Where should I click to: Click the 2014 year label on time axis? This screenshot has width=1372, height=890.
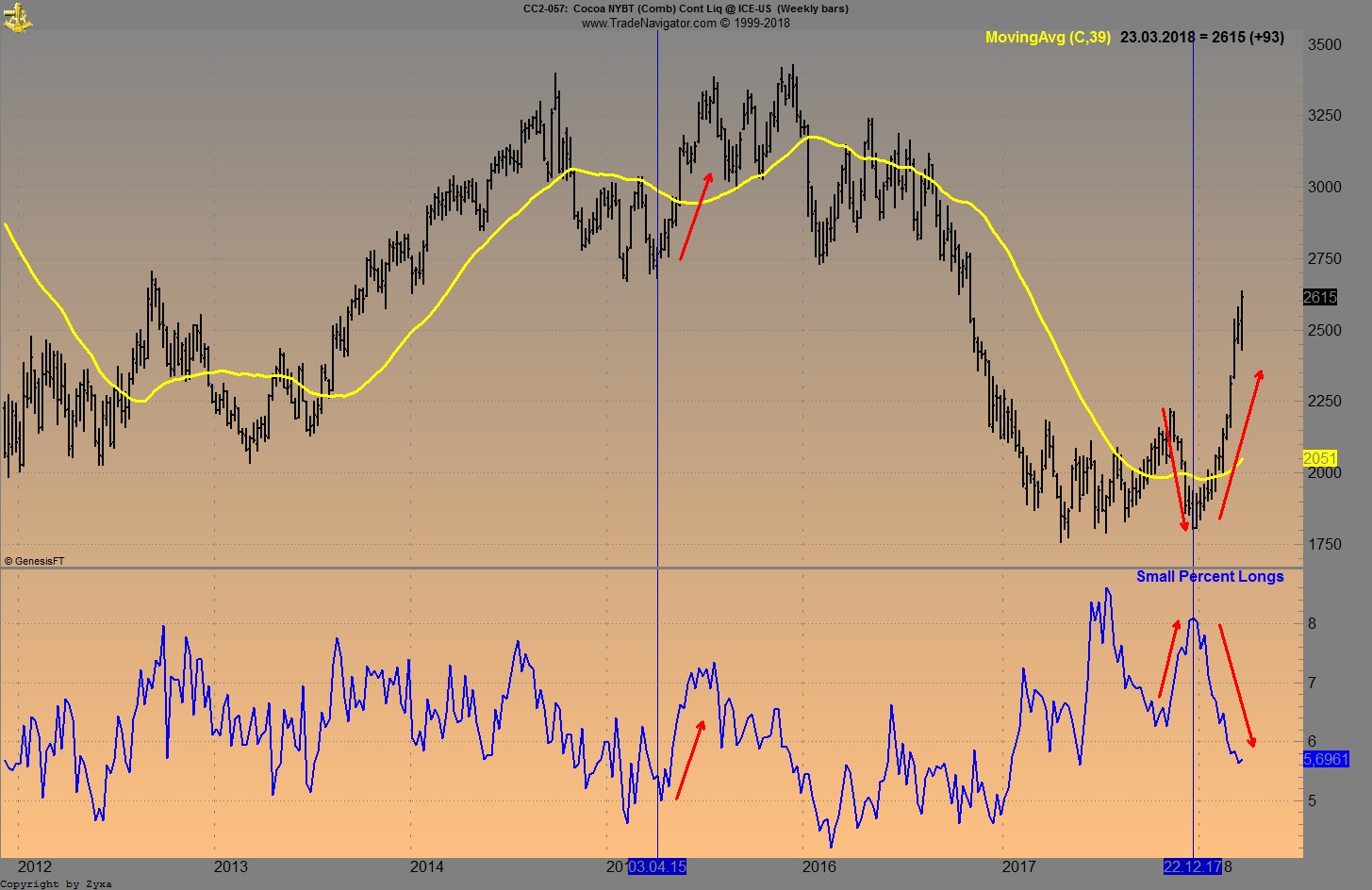[427, 867]
